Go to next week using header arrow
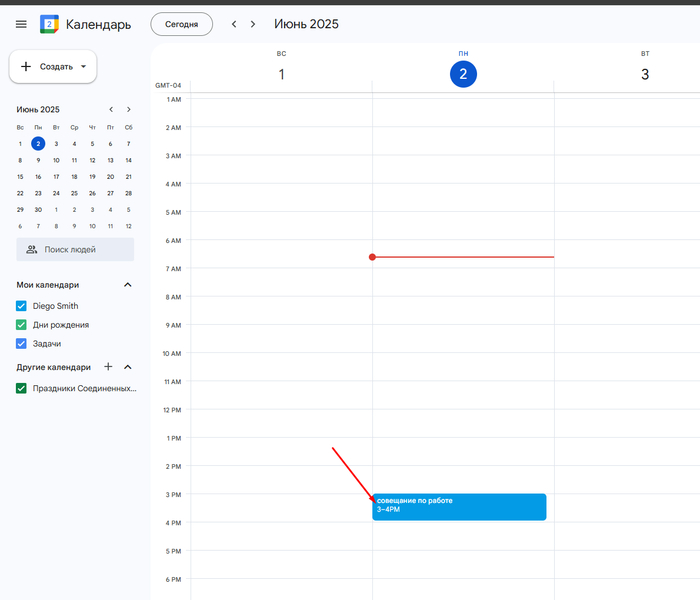Viewport: 700px width, 600px height. tap(253, 24)
